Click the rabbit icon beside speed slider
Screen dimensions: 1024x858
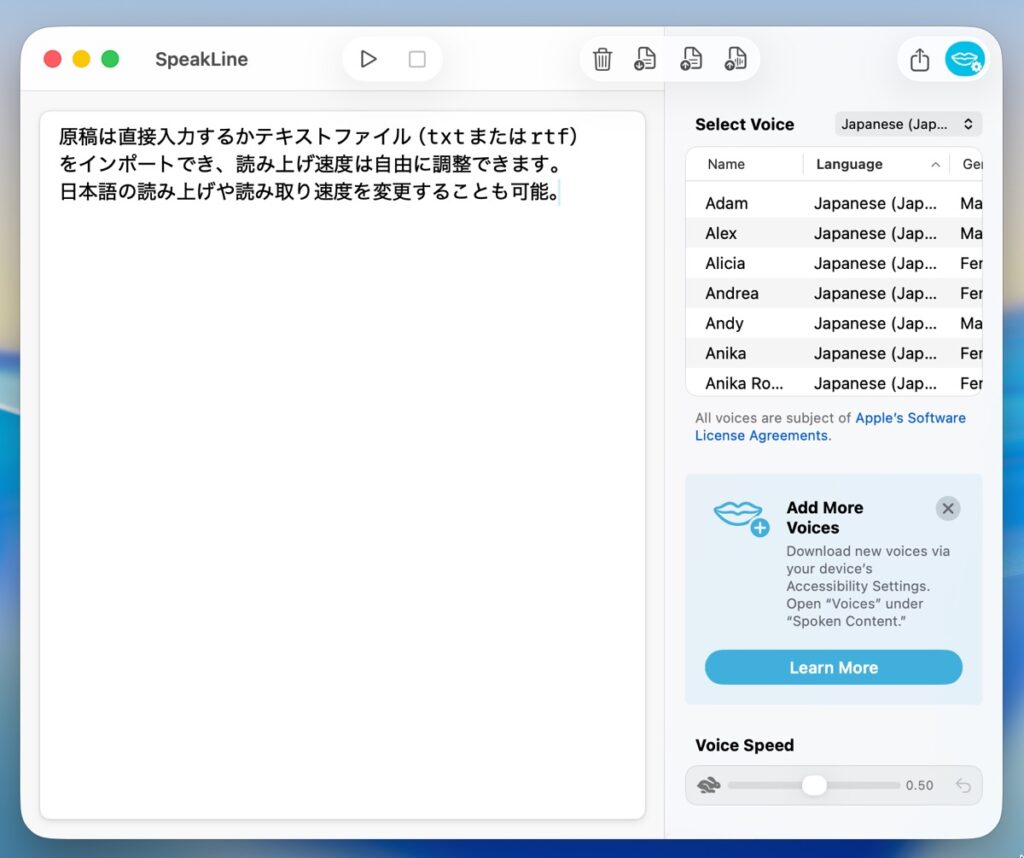click(x=708, y=785)
